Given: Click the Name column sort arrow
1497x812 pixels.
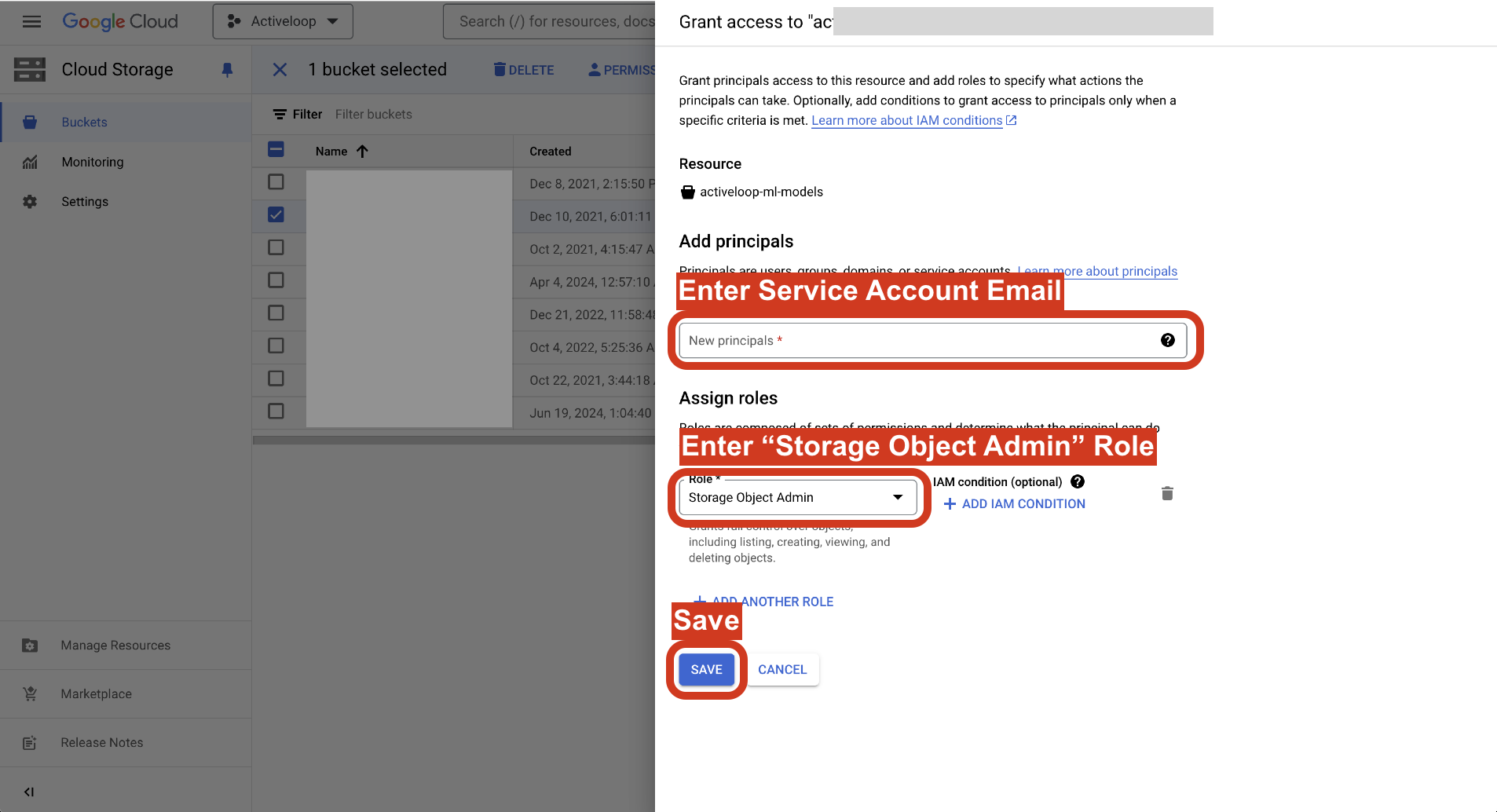Looking at the screenshot, I should (362, 152).
